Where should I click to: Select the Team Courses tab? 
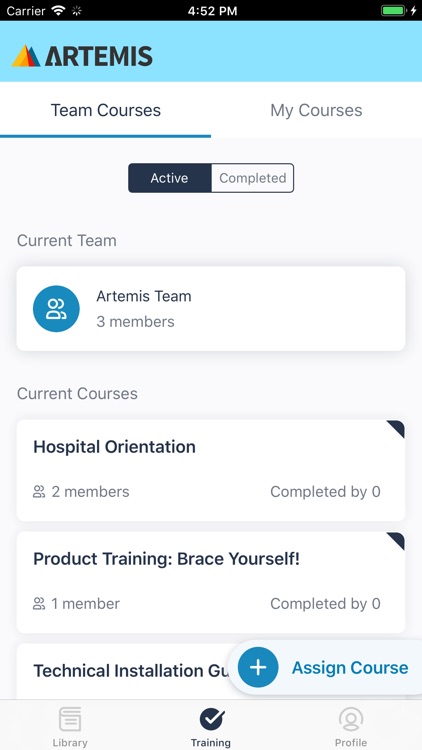pos(105,110)
